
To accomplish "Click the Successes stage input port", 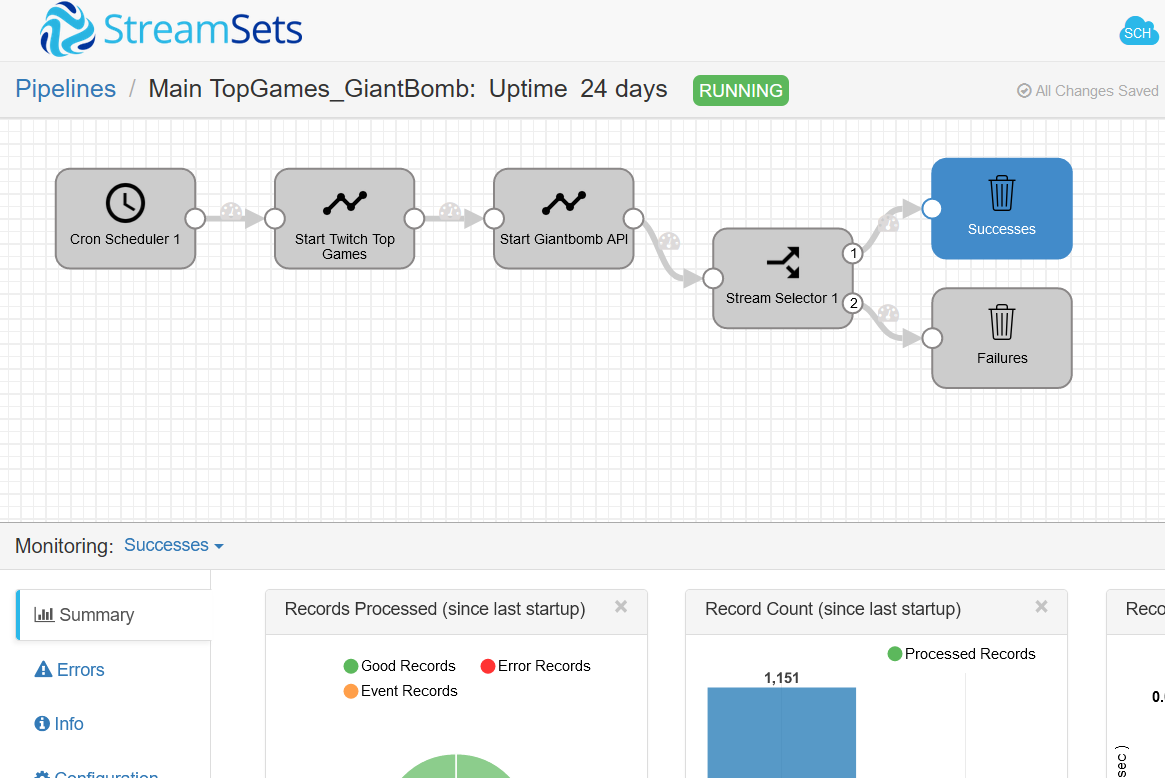I will [x=932, y=209].
